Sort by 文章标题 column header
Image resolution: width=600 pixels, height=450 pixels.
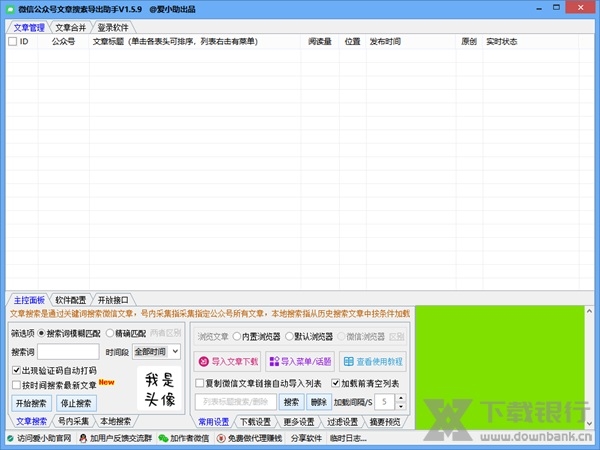tap(195, 41)
